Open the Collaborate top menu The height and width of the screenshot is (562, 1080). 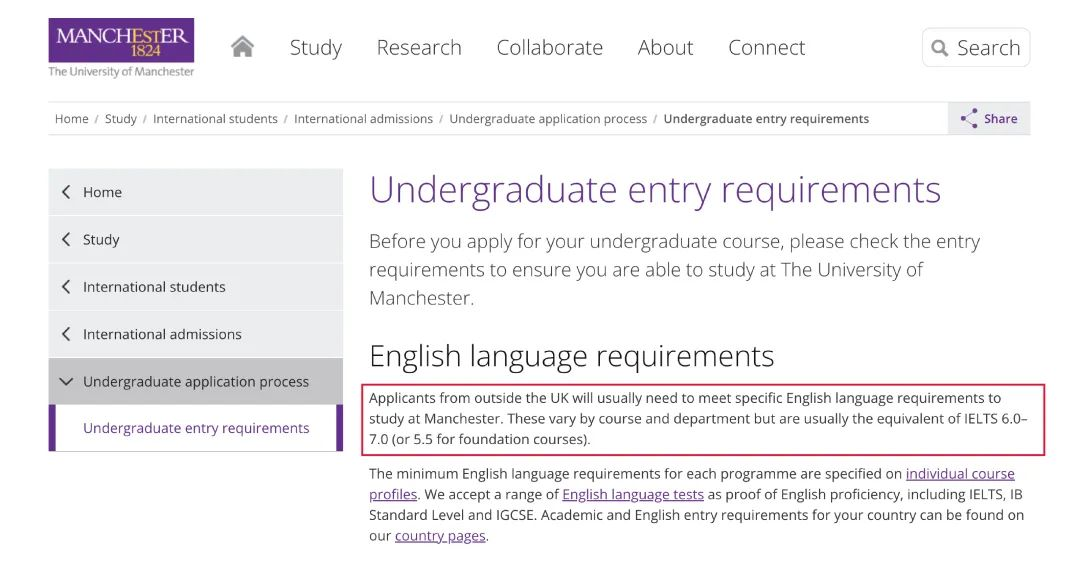pos(550,48)
